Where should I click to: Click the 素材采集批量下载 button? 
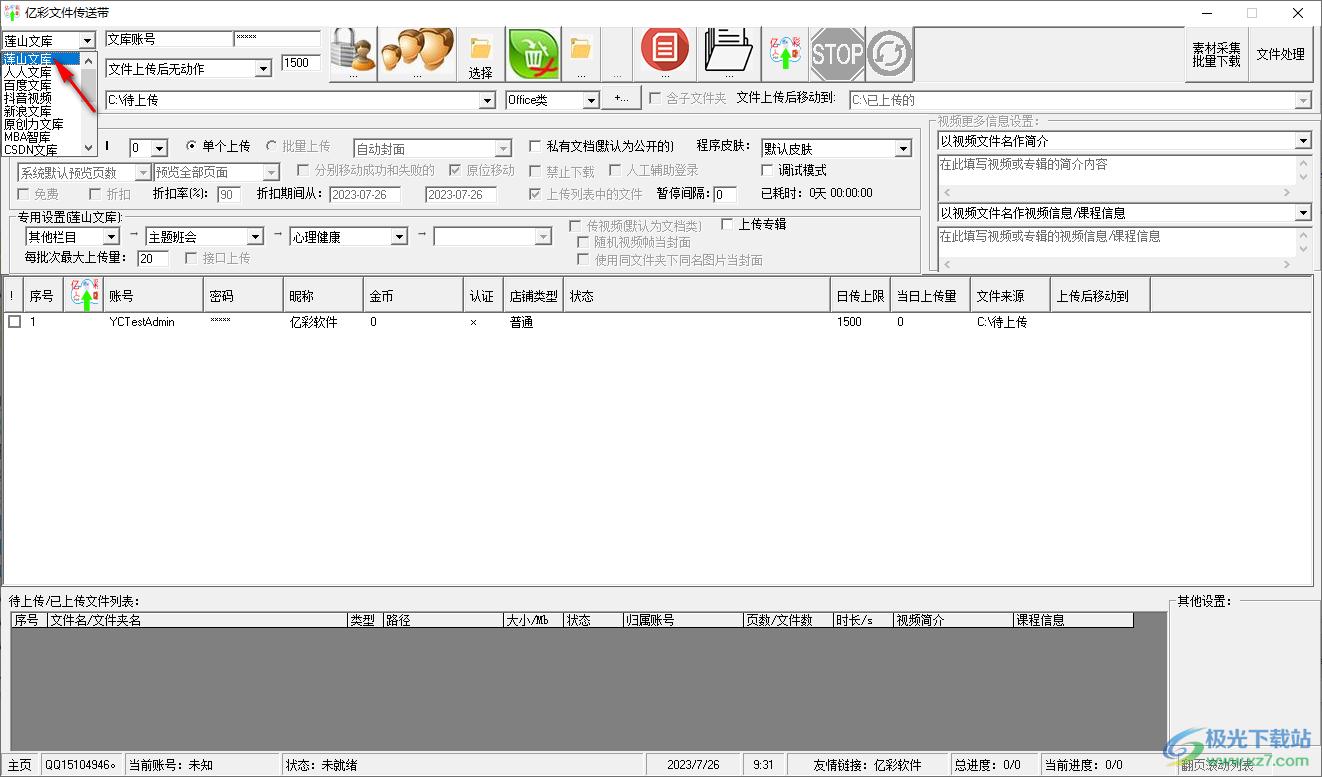point(1216,54)
